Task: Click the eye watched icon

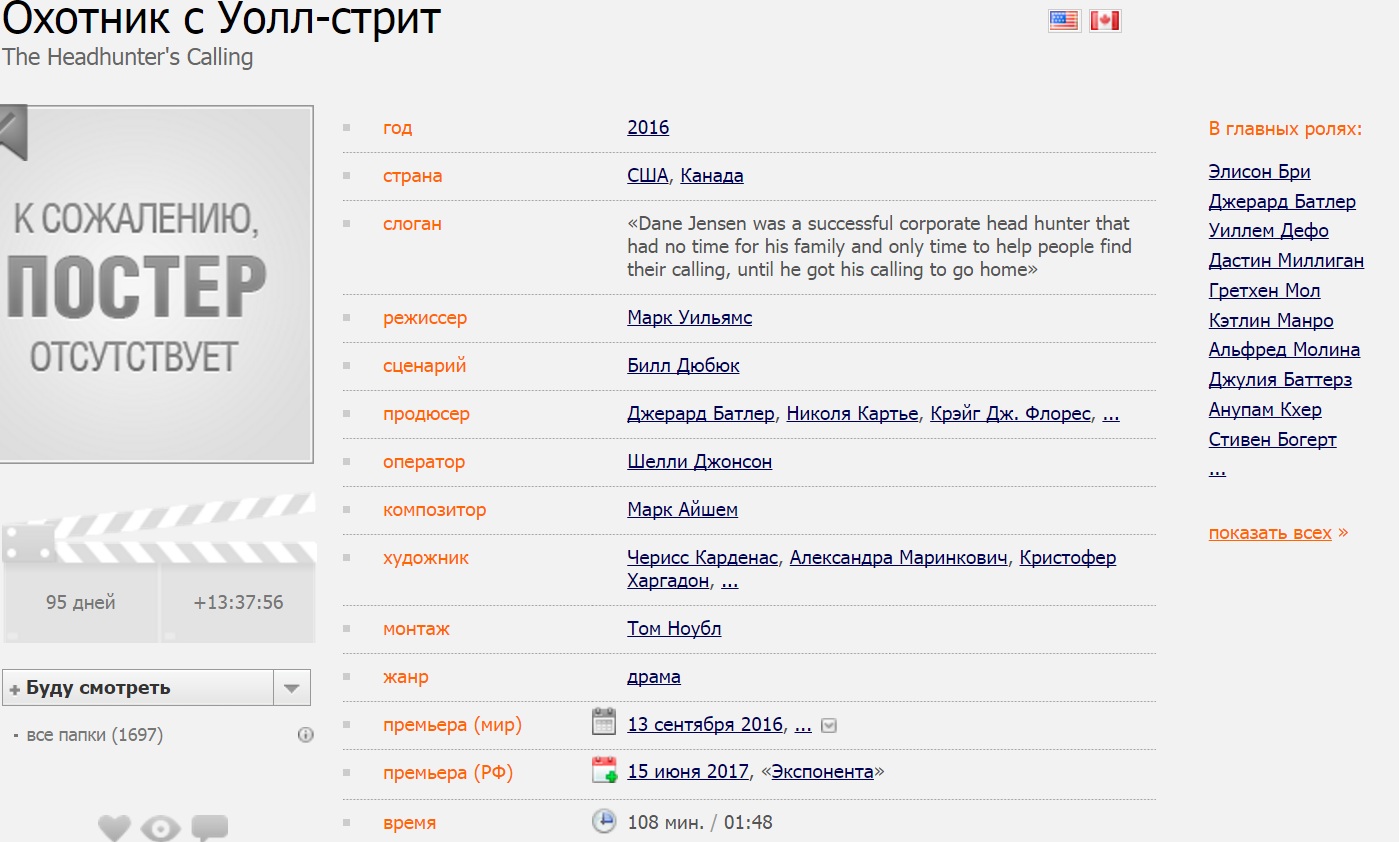Action: tap(160, 828)
